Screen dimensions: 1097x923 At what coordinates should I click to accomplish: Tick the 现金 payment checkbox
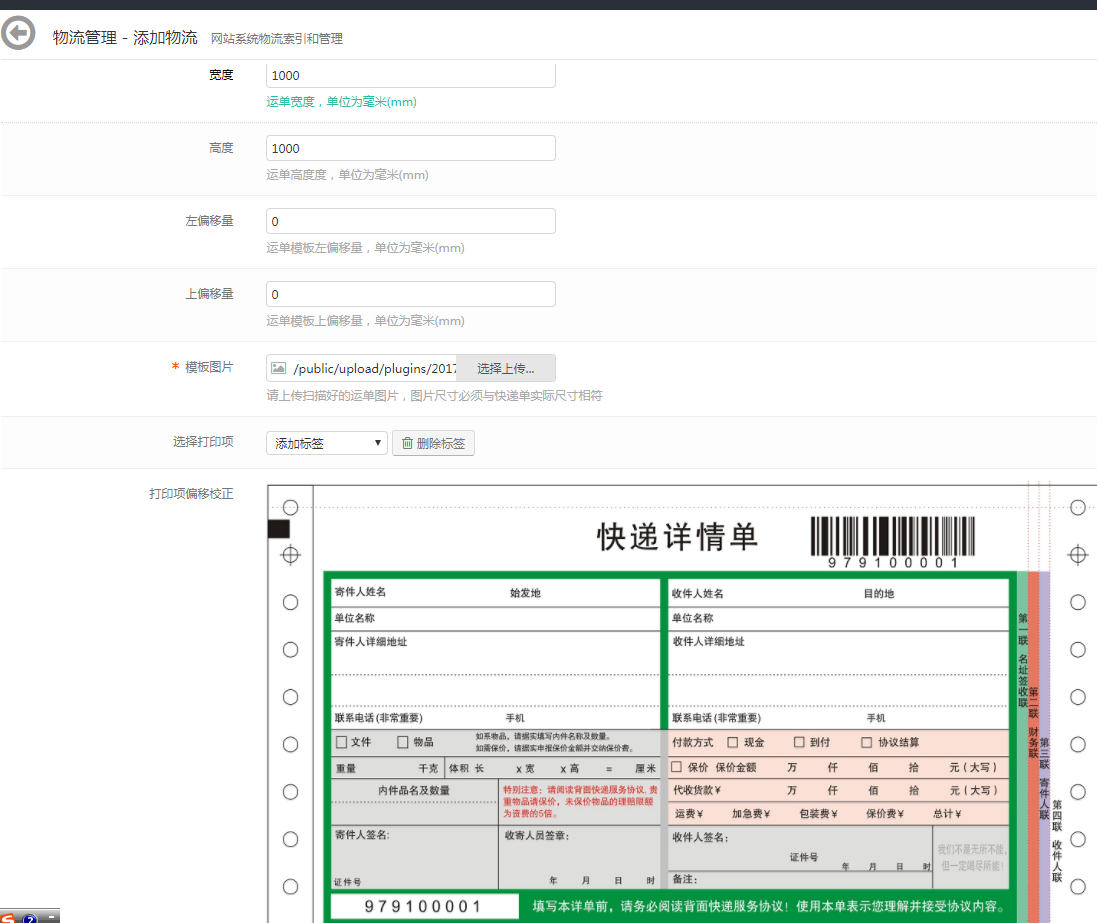[733, 742]
